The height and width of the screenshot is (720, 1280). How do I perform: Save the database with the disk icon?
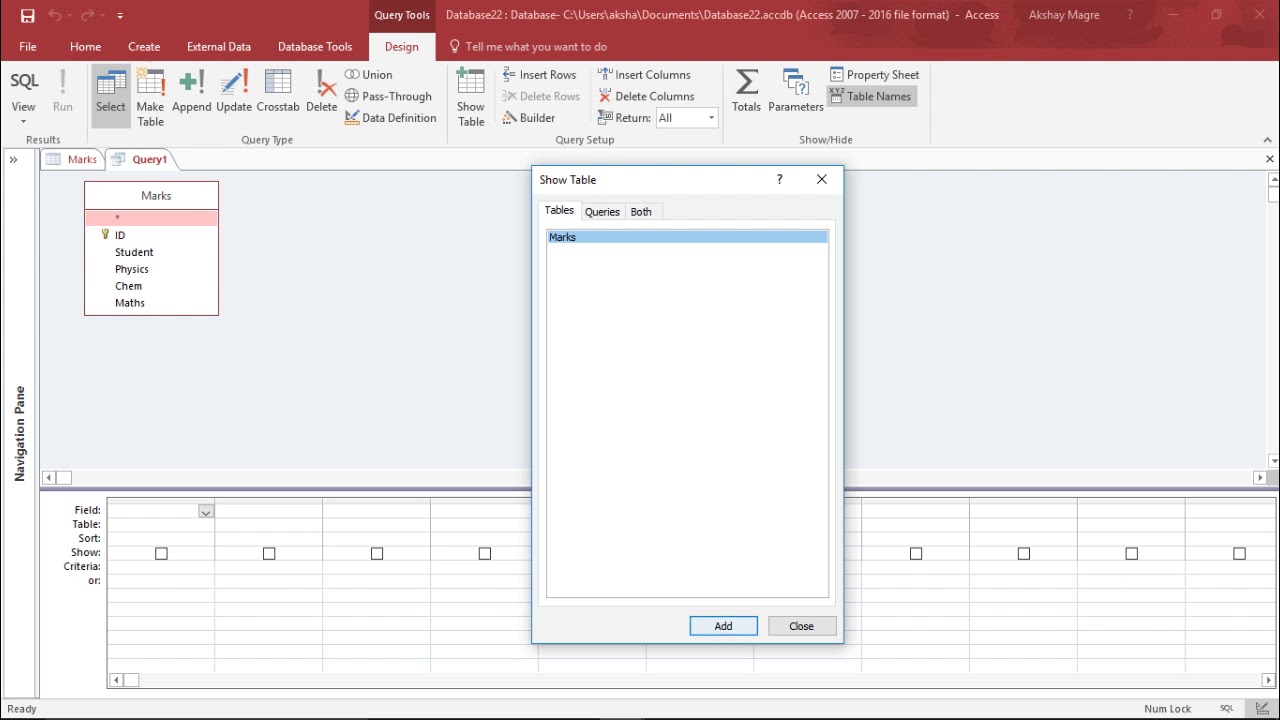[27, 15]
